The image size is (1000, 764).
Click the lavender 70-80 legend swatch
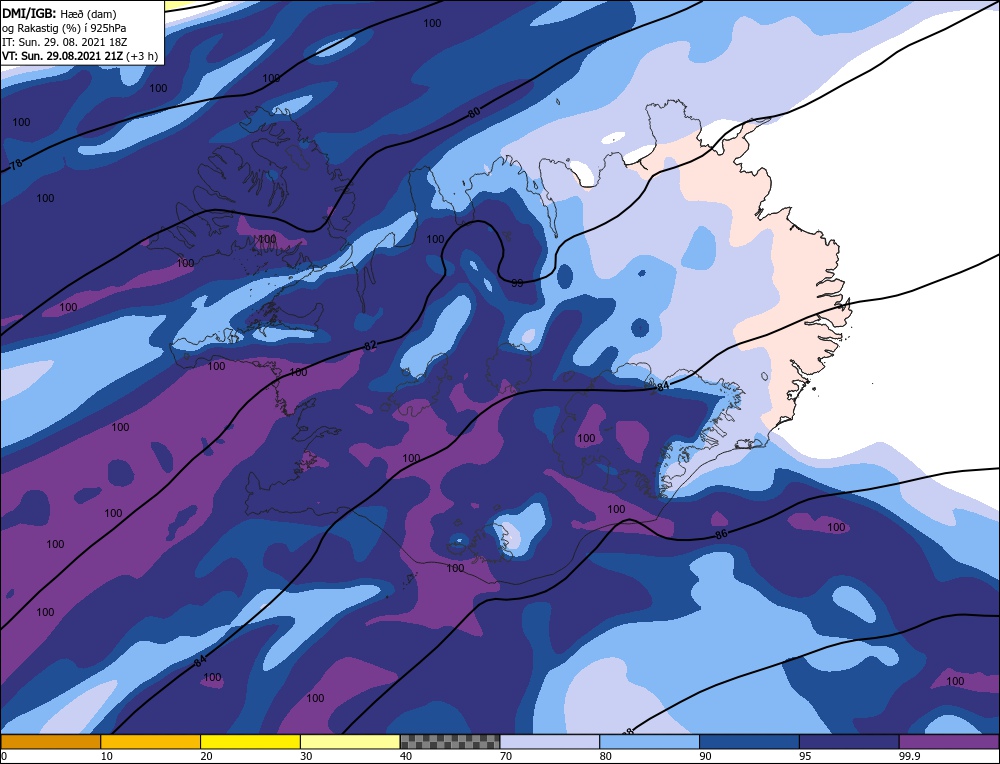click(x=550, y=741)
